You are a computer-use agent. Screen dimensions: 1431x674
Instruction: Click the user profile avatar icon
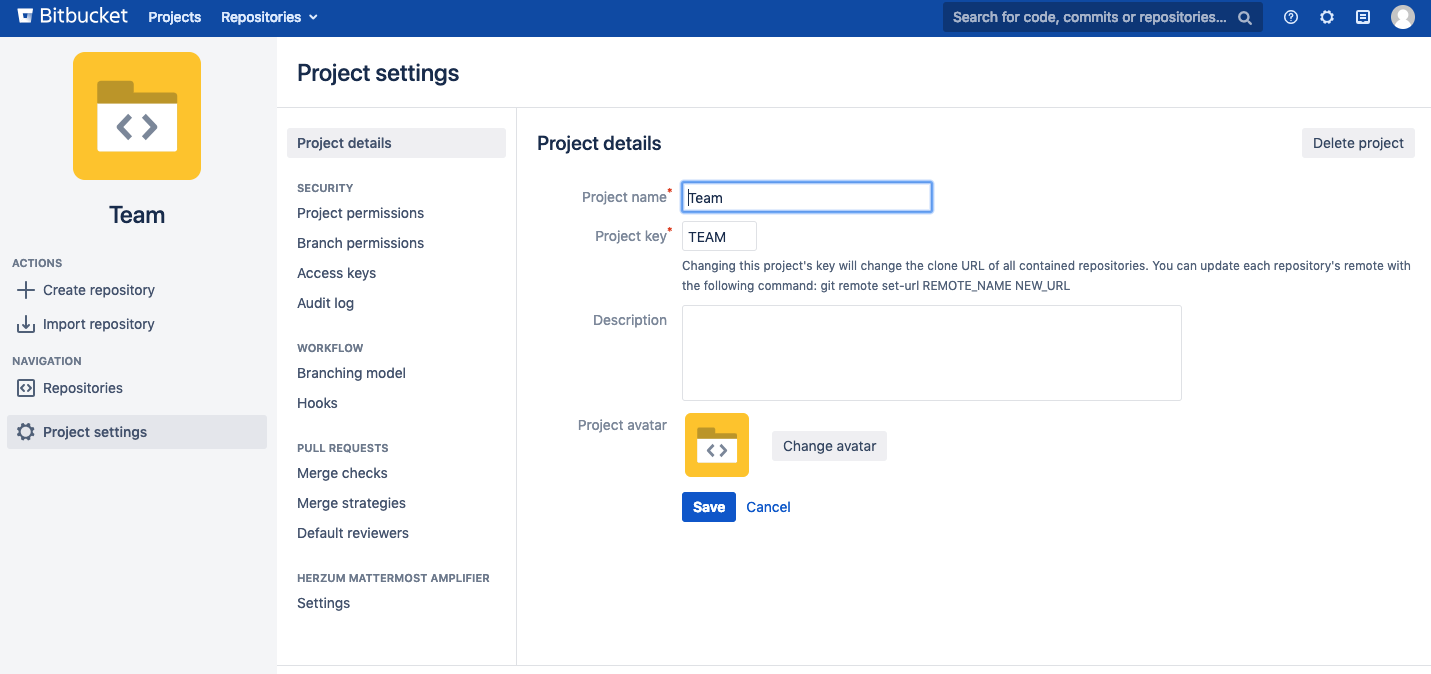coord(1403,17)
